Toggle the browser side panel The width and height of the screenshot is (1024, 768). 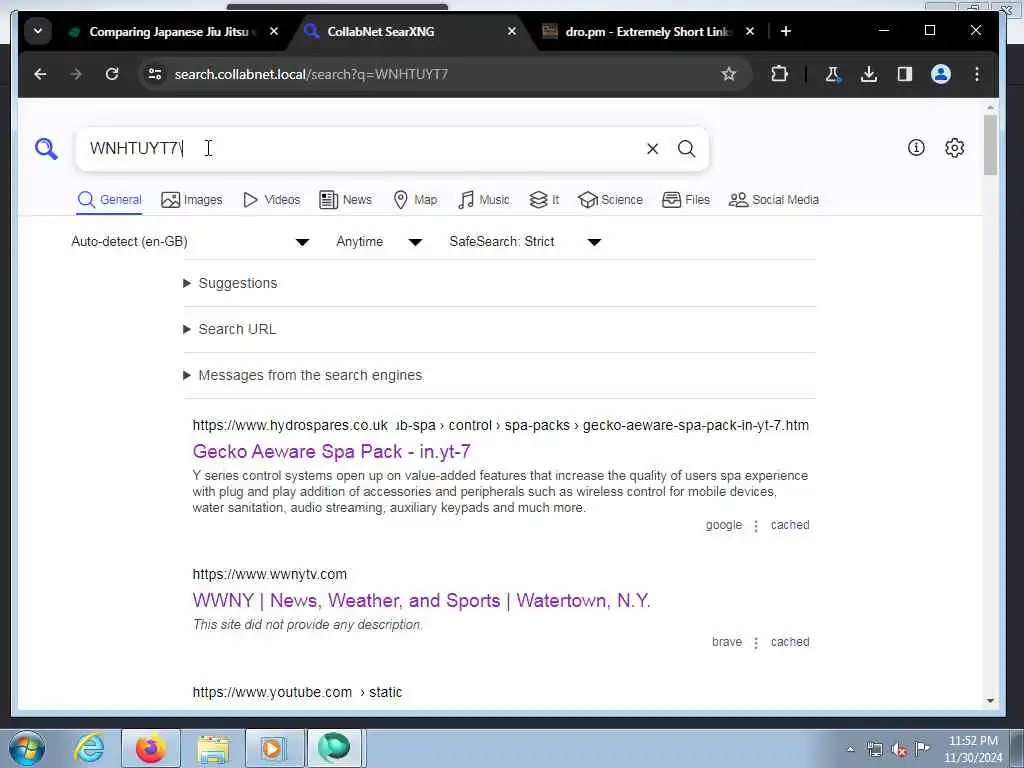point(904,74)
